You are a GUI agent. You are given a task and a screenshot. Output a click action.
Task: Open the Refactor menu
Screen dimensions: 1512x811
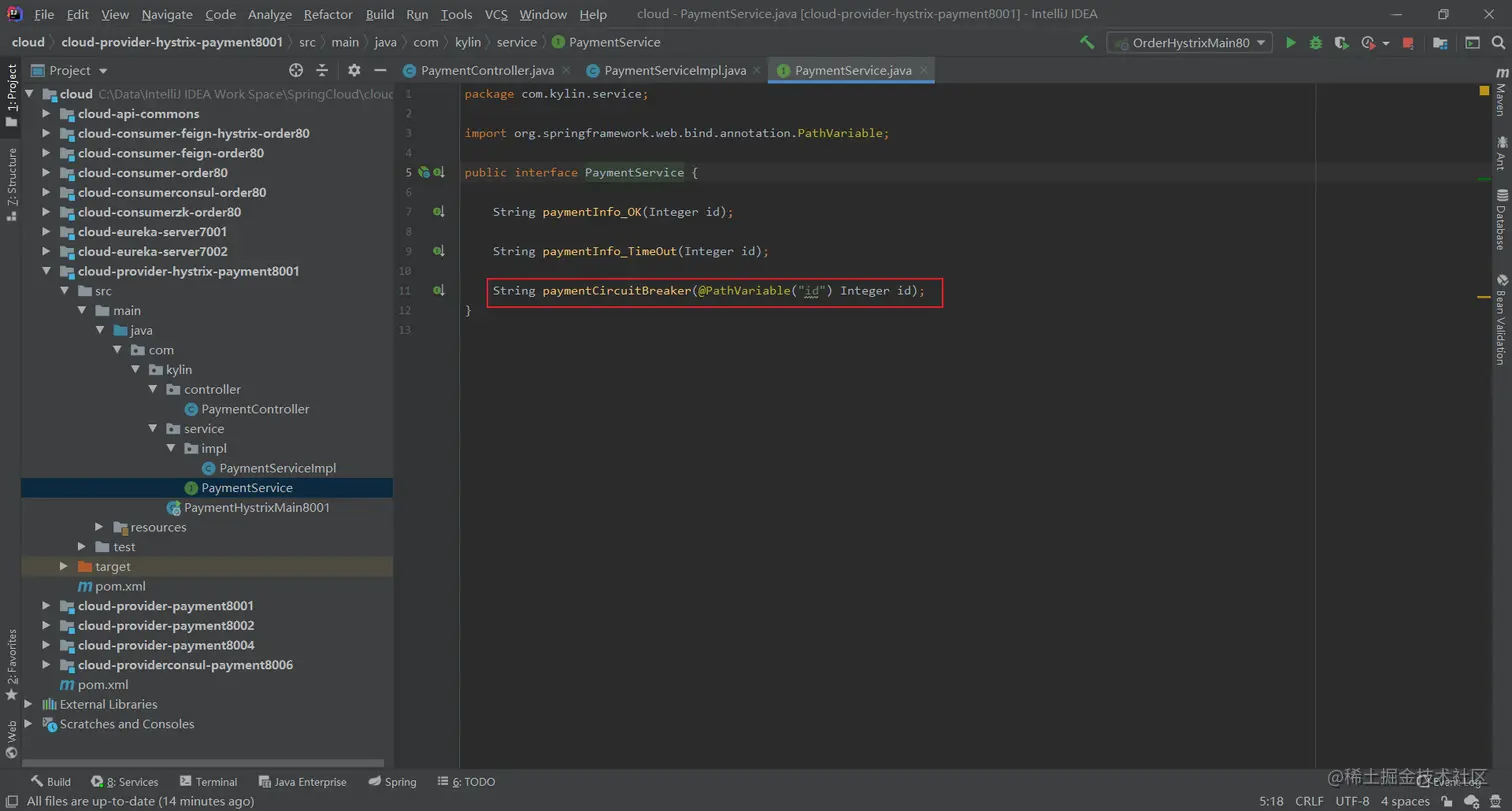(328, 14)
